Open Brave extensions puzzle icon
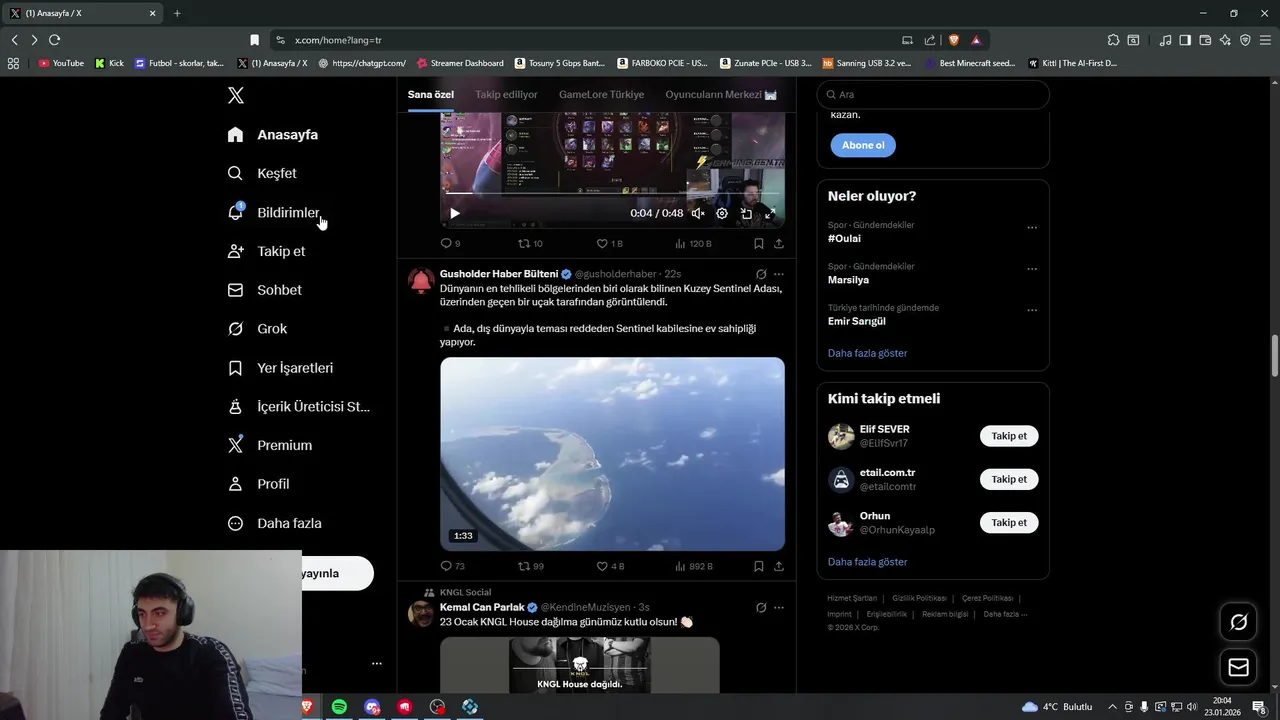This screenshot has width=1280, height=720. pyautogui.click(x=1113, y=40)
